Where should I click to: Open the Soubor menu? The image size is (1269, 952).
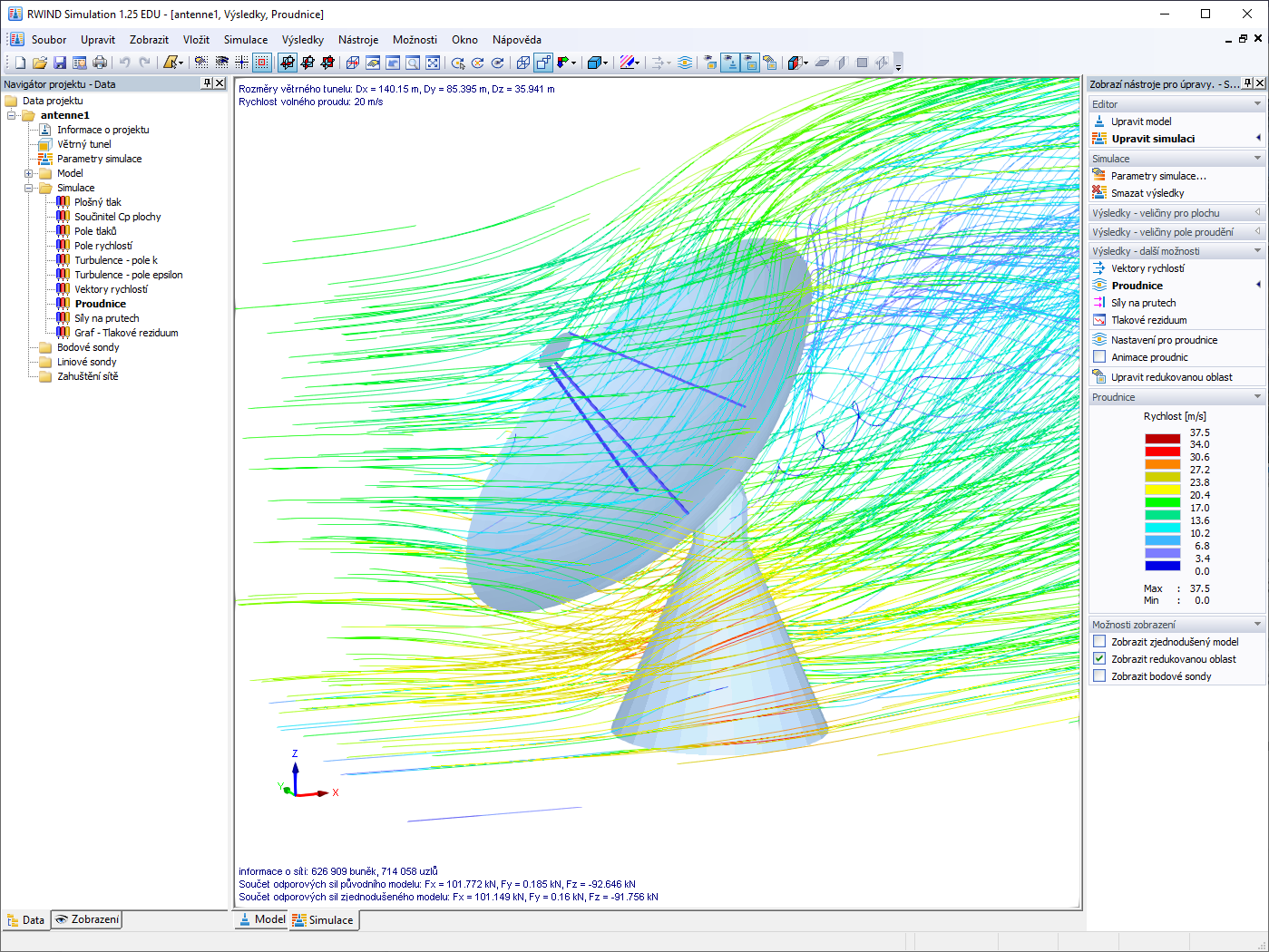tap(49, 40)
